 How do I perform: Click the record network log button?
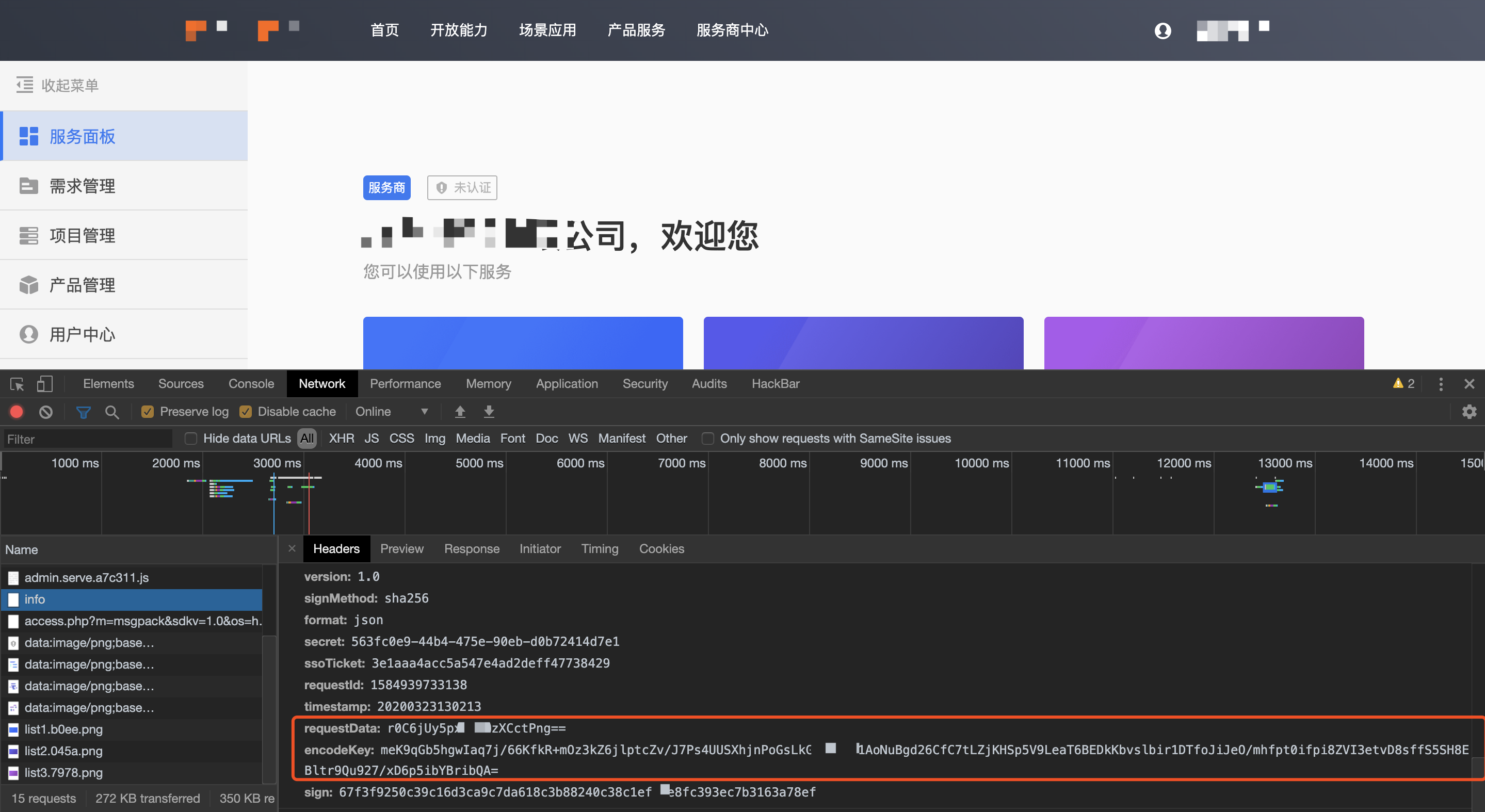(16, 412)
